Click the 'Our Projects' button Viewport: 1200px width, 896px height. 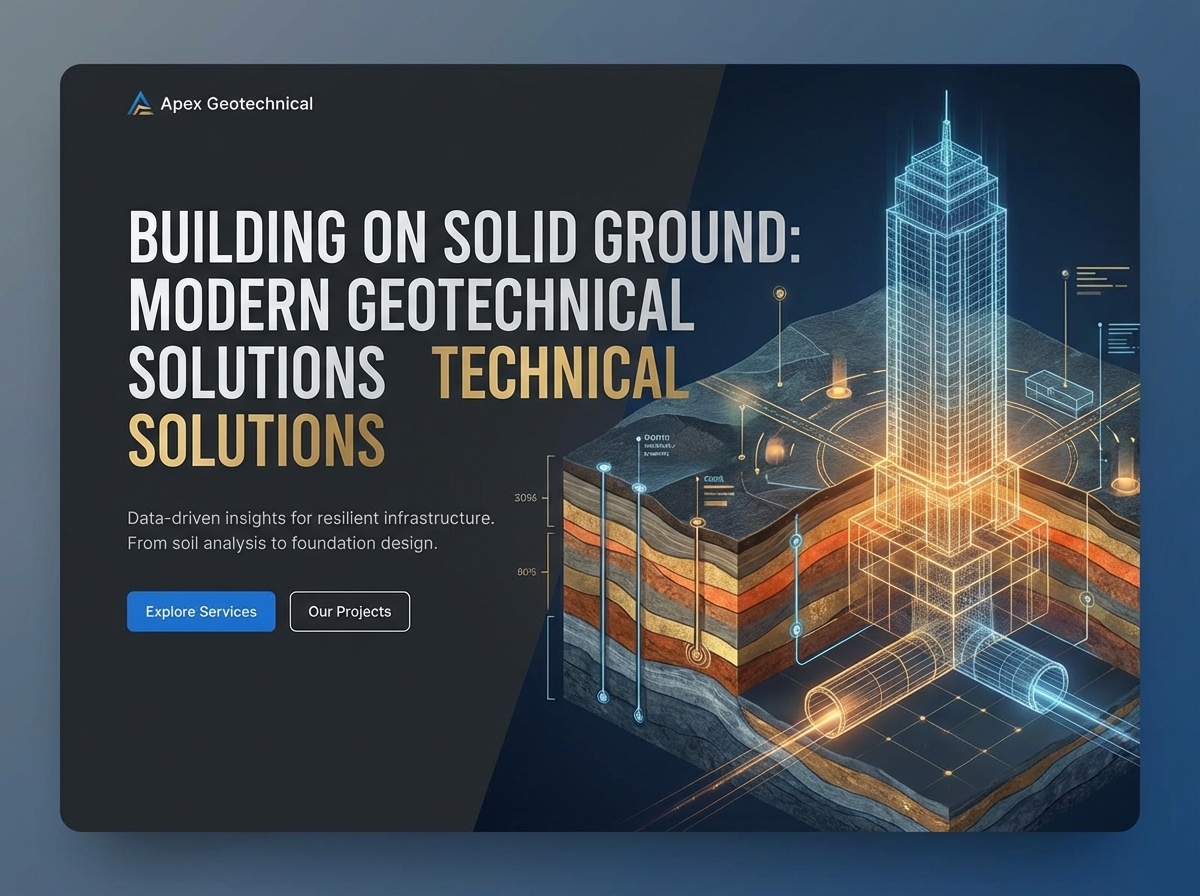[349, 611]
